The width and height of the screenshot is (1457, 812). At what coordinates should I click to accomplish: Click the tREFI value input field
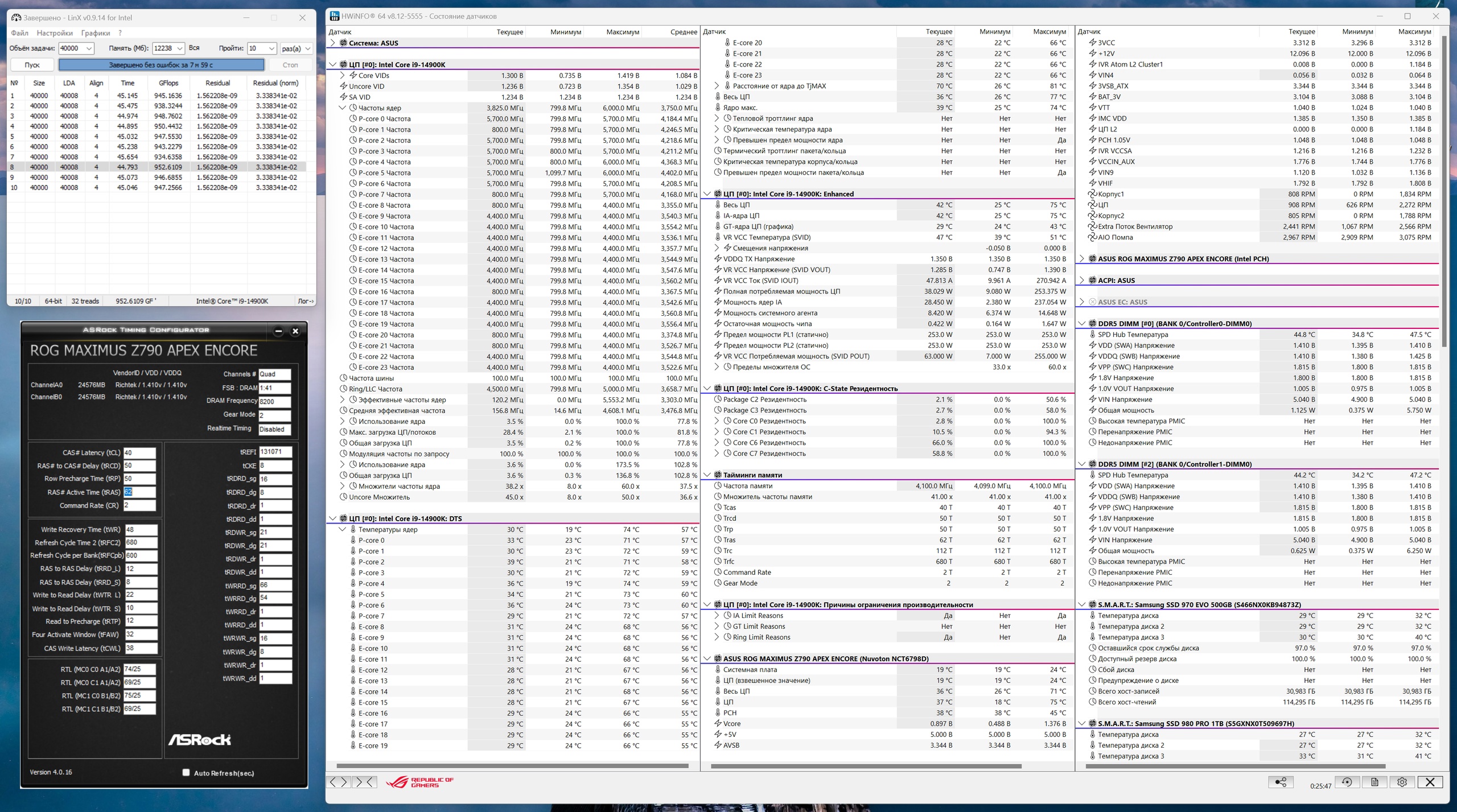point(275,451)
